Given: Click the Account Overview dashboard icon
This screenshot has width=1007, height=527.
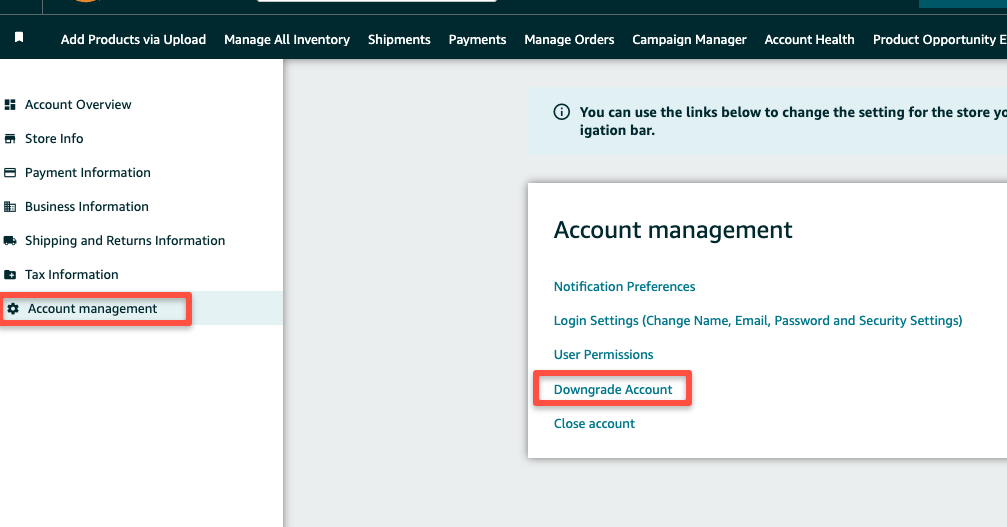Looking at the screenshot, I should click(x=10, y=105).
